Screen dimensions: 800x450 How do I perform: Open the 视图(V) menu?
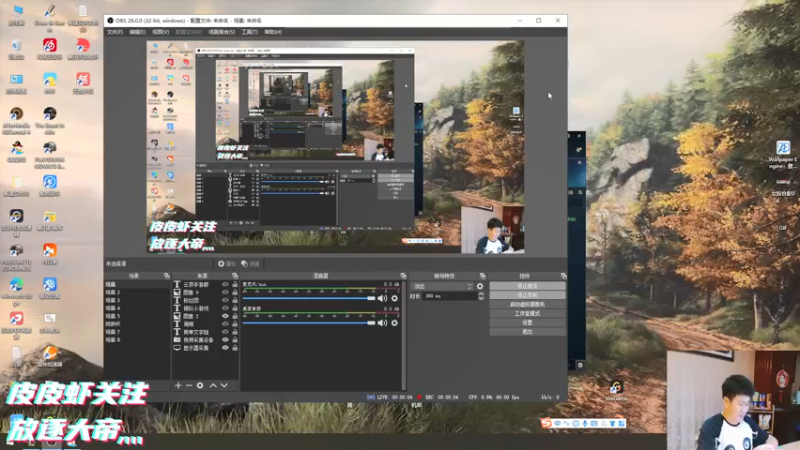(160, 32)
